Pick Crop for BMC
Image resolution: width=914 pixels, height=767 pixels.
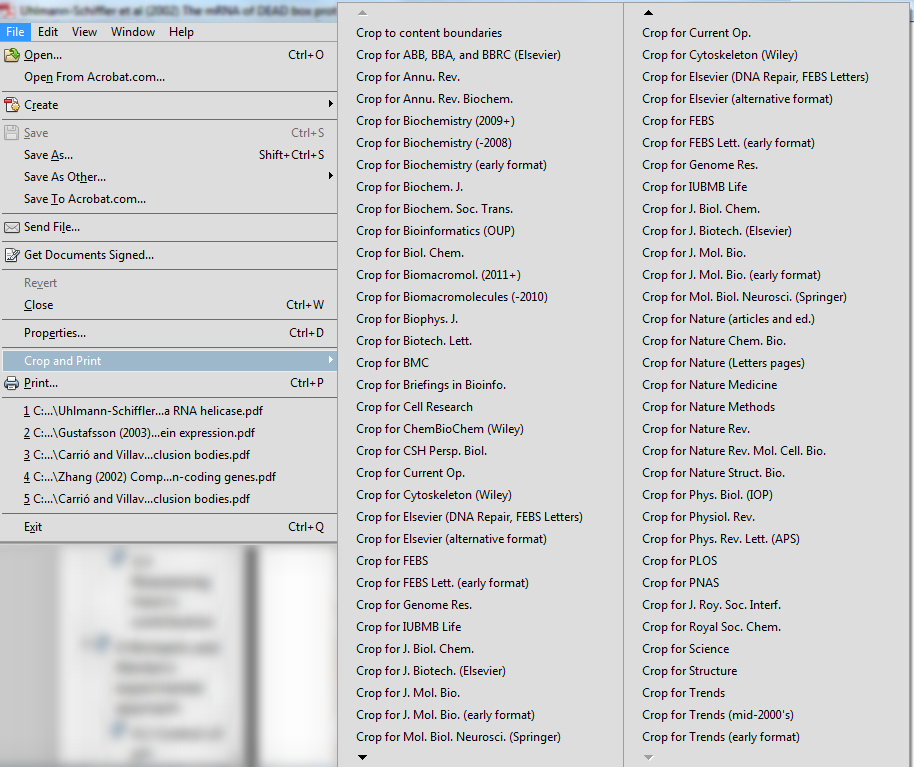point(392,363)
